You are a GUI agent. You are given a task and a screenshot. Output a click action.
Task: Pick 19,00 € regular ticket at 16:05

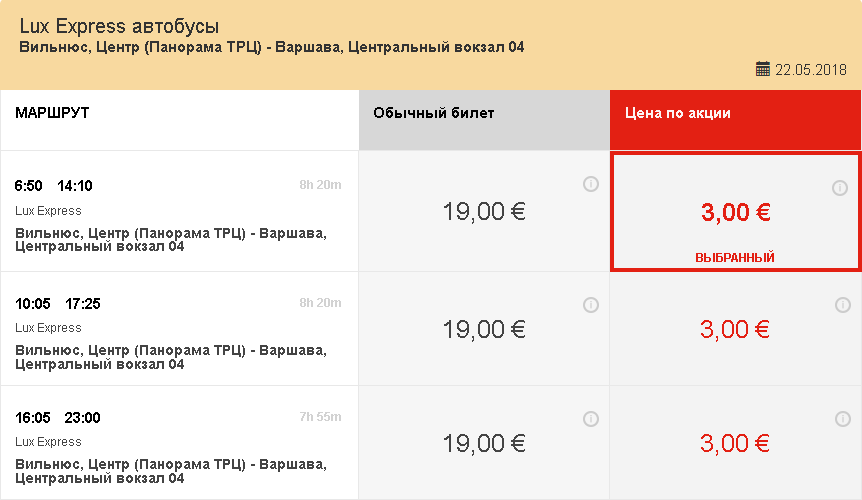[484, 443]
